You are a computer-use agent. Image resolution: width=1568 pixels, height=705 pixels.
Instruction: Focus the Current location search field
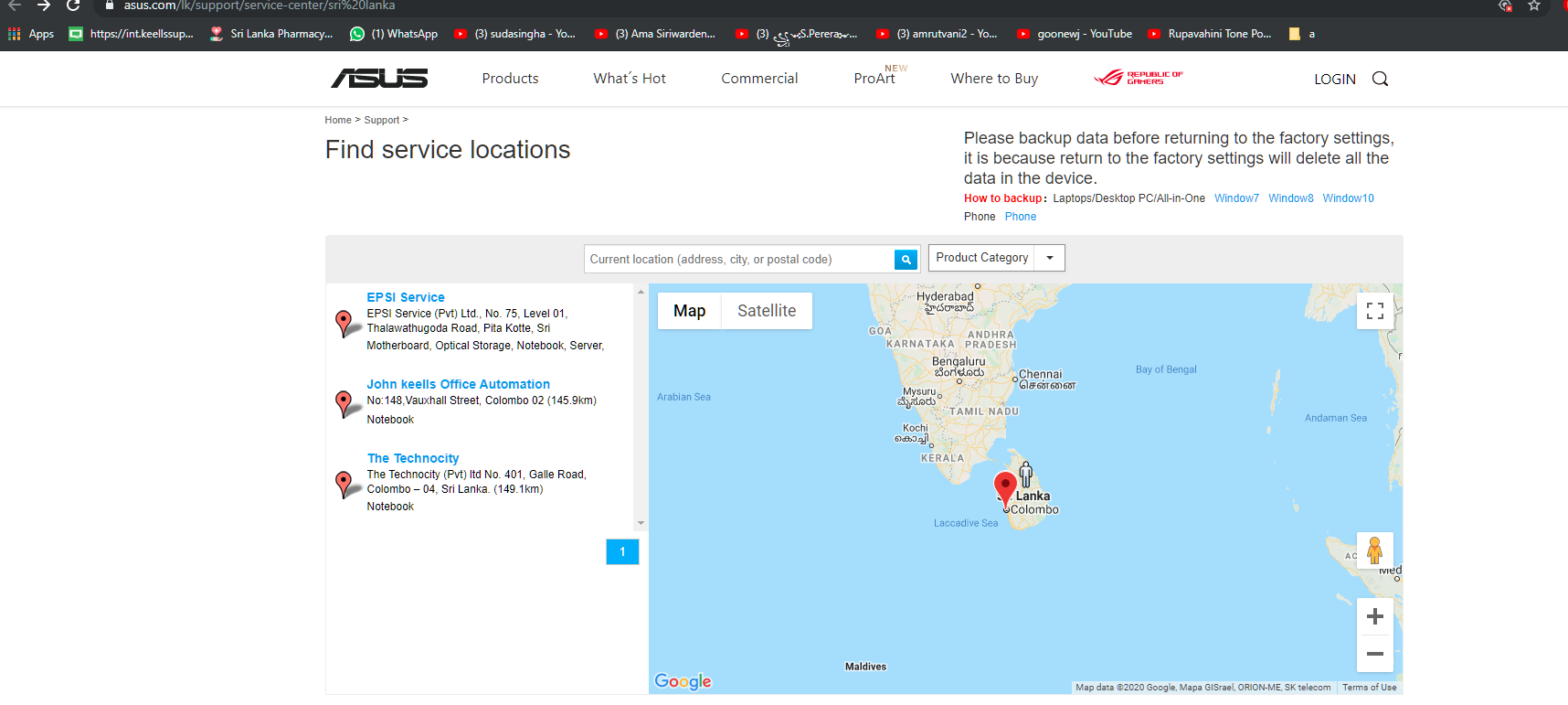[x=739, y=260]
